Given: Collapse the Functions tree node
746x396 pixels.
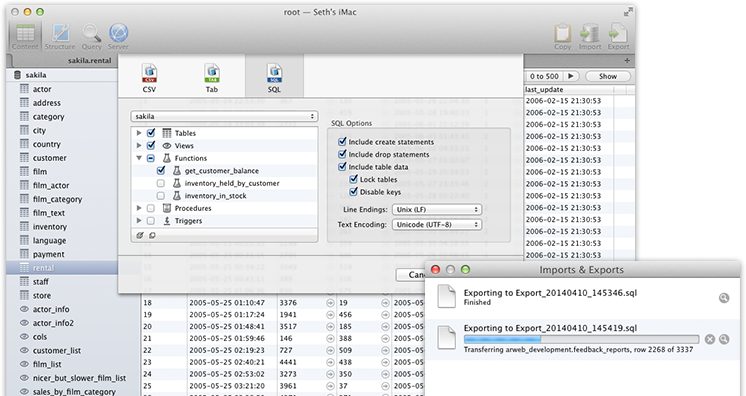Looking at the screenshot, I should pos(139,158).
